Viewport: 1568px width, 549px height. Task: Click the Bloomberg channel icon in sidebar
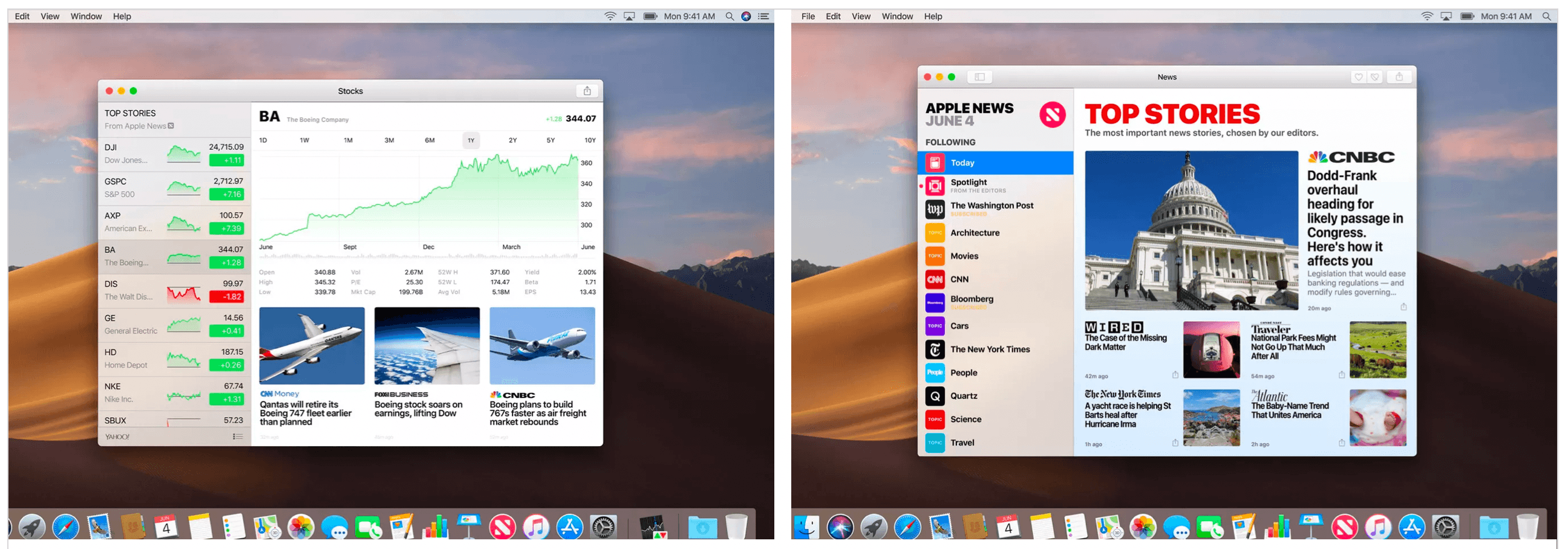(x=935, y=302)
